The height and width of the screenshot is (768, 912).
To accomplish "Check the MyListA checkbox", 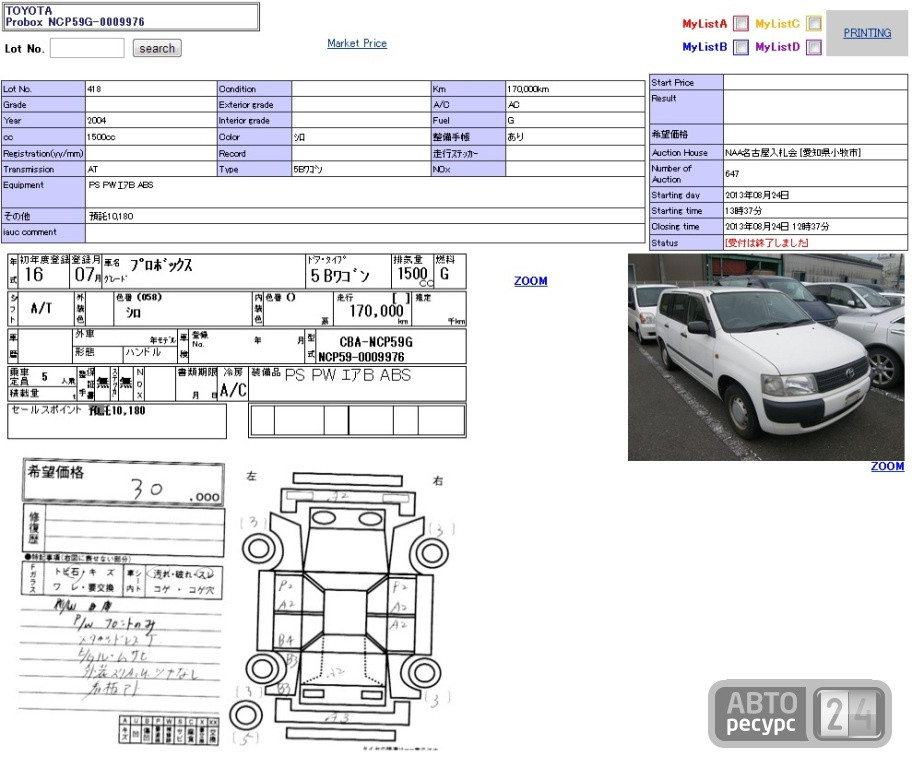I will tap(740, 23).
